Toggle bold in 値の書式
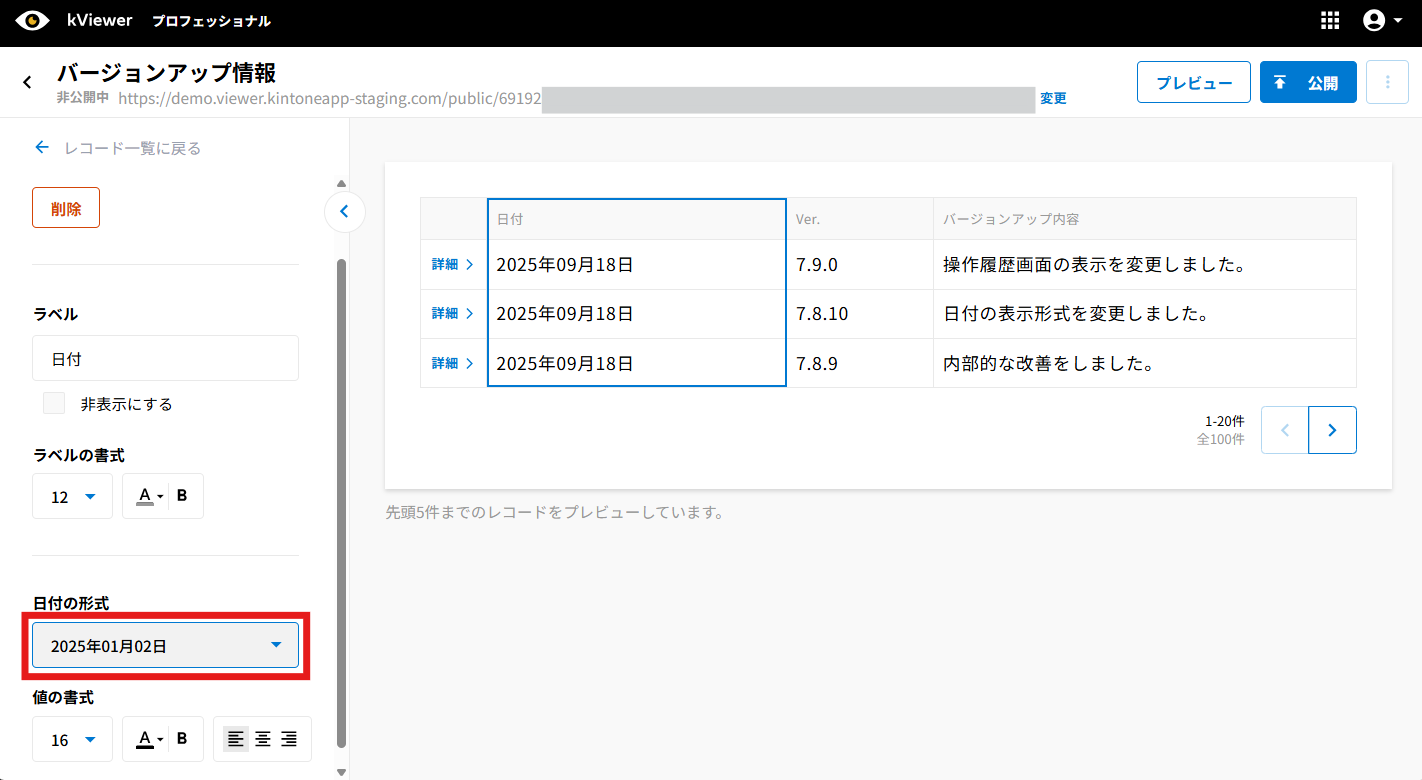 point(182,739)
